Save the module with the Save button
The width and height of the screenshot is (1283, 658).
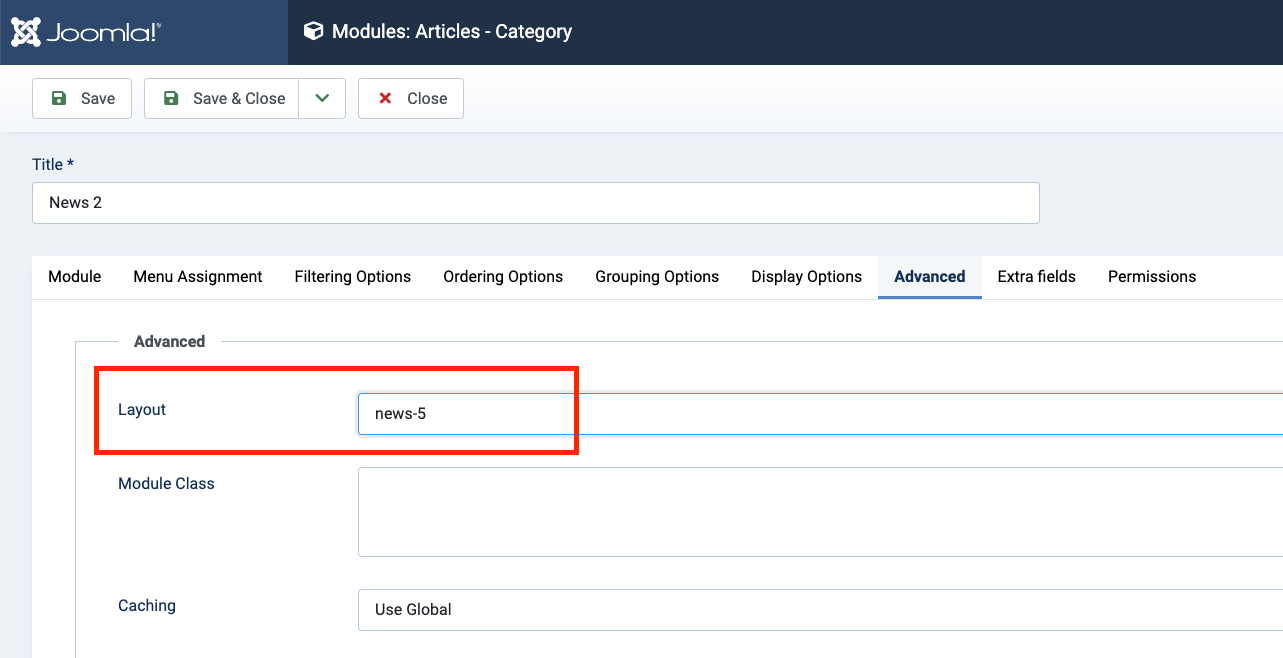82,98
